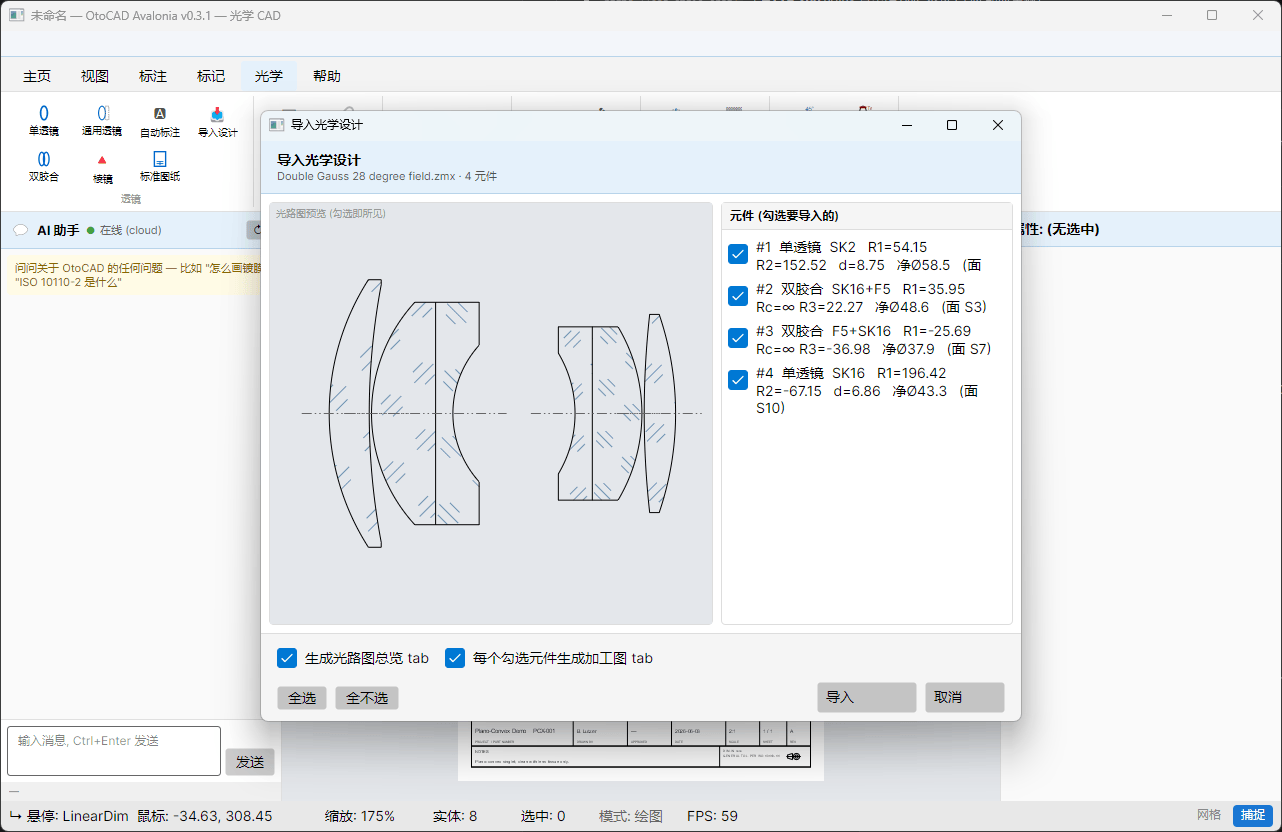Select the 双胶合 doublet tool

click(x=44, y=167)
